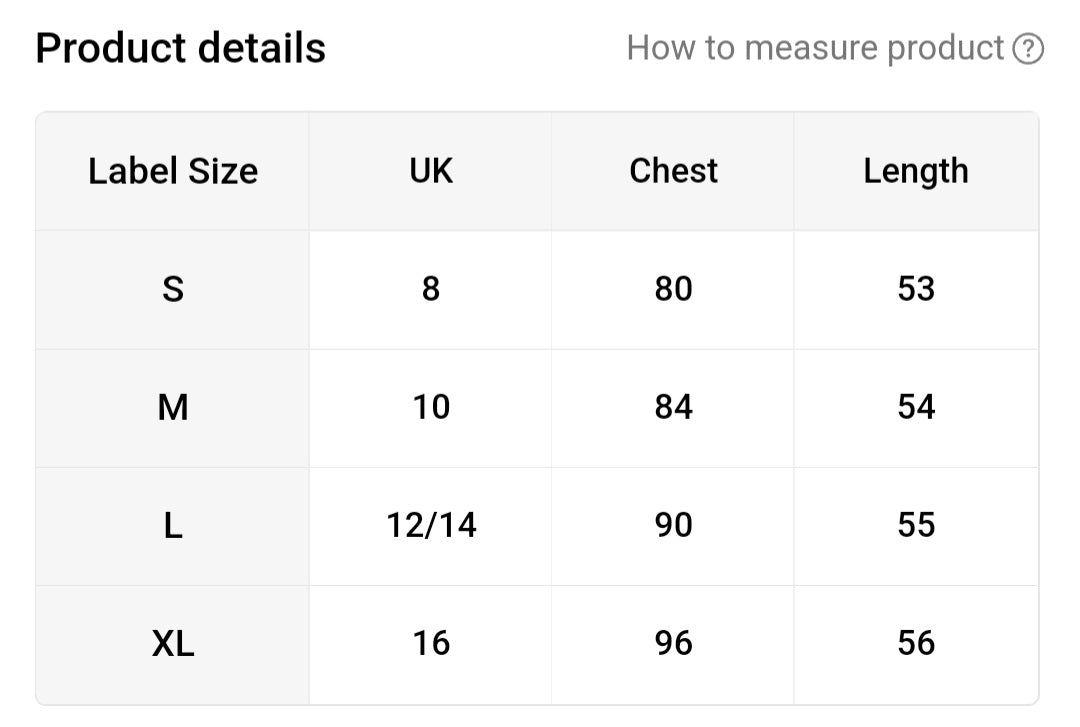Click the length value 53 cell
Screen dimensions: 1080x727
coord(916,289)
